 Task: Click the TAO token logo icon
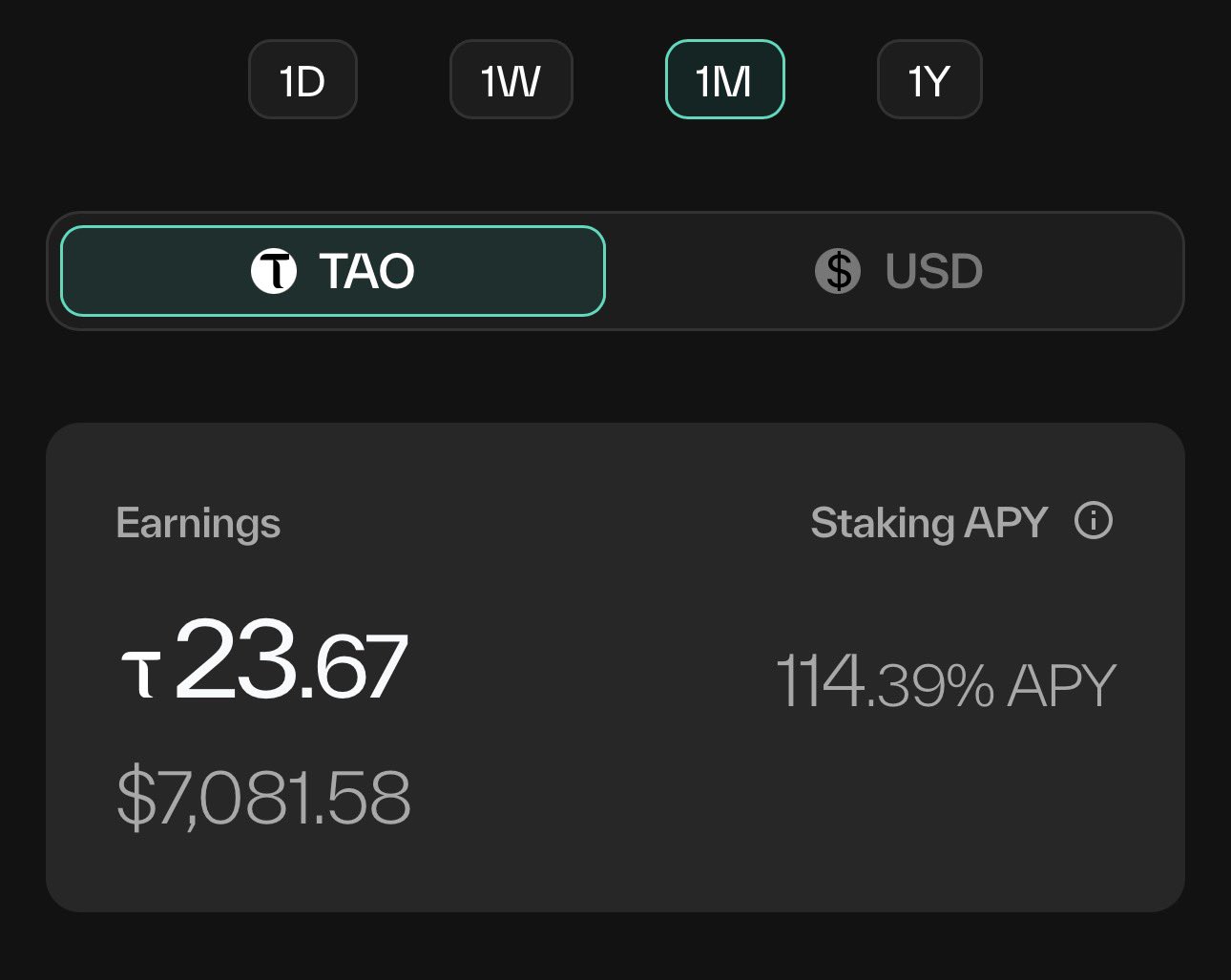(274, 271)
